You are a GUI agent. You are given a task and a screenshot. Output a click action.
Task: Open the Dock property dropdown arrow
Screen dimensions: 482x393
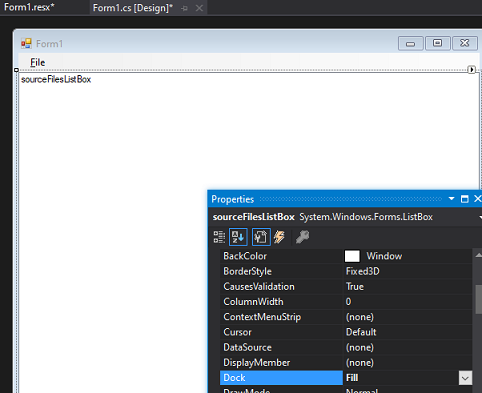coord(465,378)
